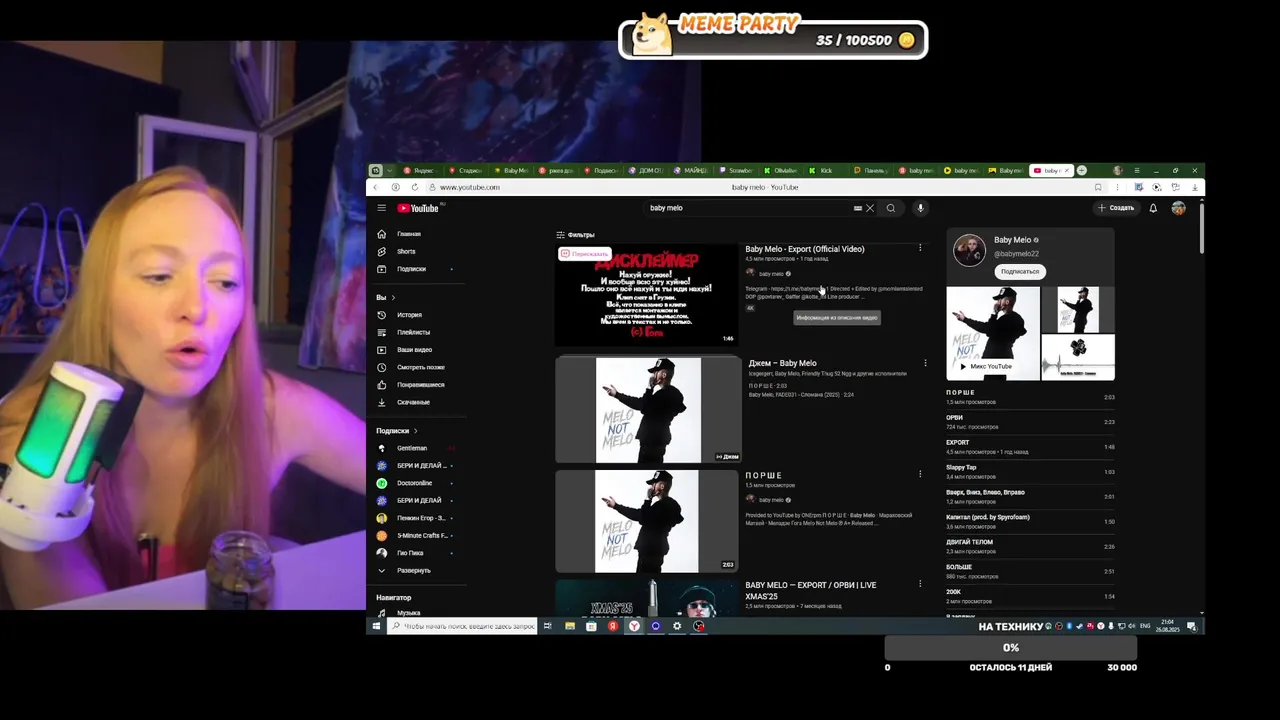Click the baby melo search input field

tap(745, 208)
